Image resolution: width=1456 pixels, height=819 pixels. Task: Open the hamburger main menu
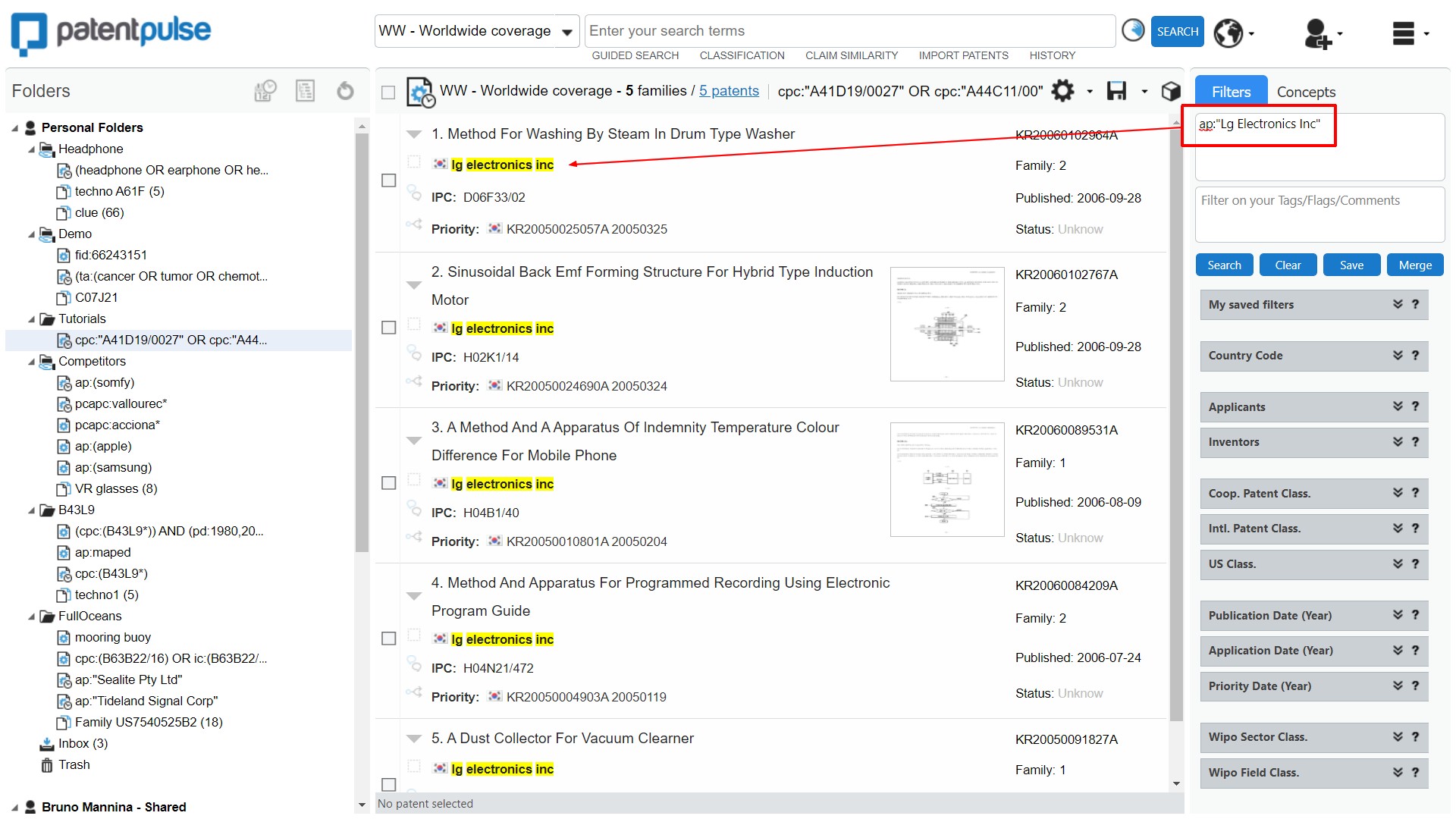tap(1404, 33)
